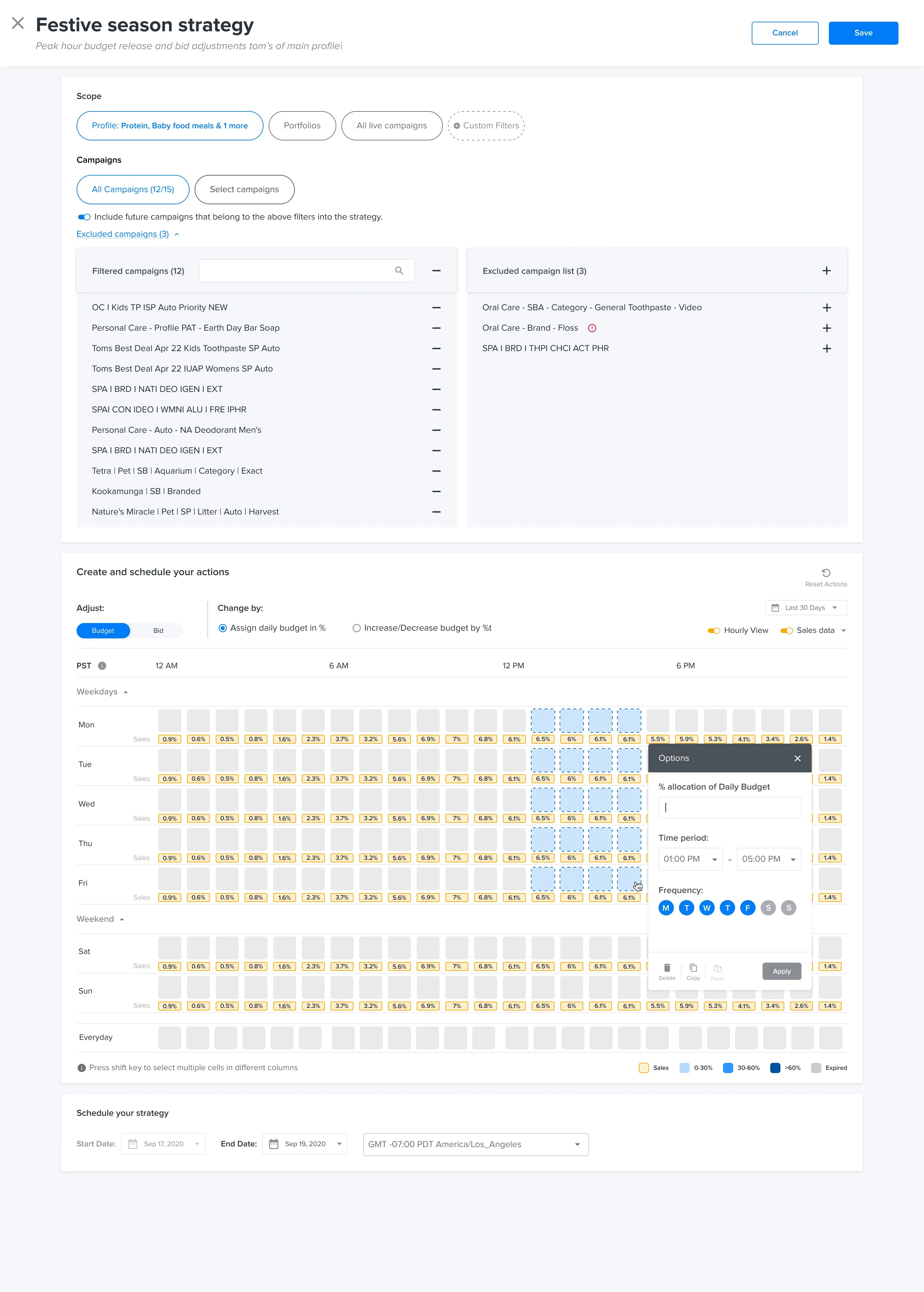Open the Last 30 Days dropdown
924x1292 pixels.
[806, 608]
